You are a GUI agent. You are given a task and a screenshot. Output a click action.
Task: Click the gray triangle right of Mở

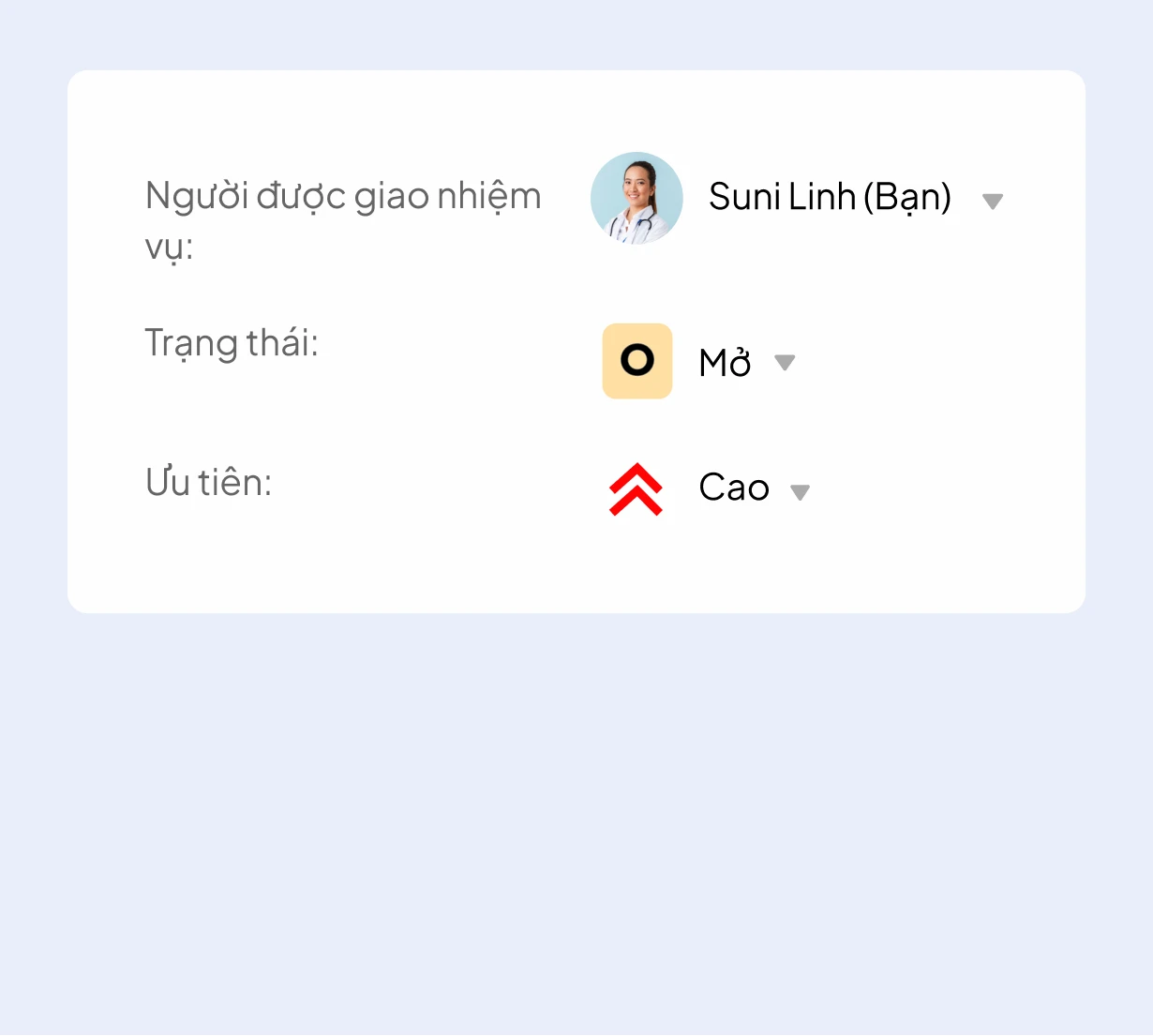pos(785,363)
